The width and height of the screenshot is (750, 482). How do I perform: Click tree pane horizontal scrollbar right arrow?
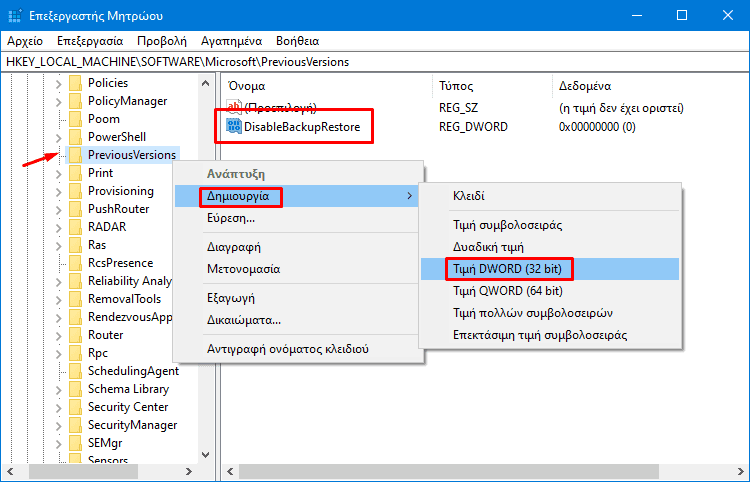[x=189, y=471]
